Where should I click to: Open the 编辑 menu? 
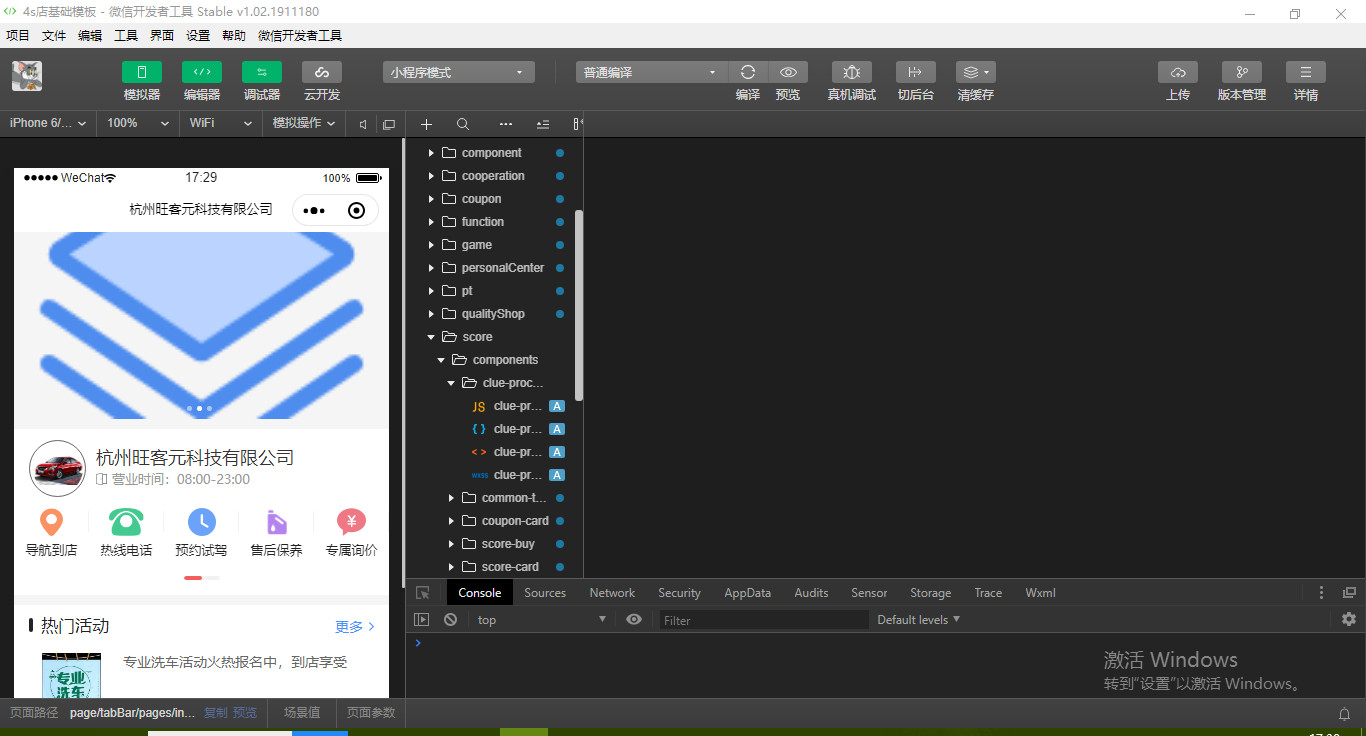pyautogui.click(x=90, y=35)
